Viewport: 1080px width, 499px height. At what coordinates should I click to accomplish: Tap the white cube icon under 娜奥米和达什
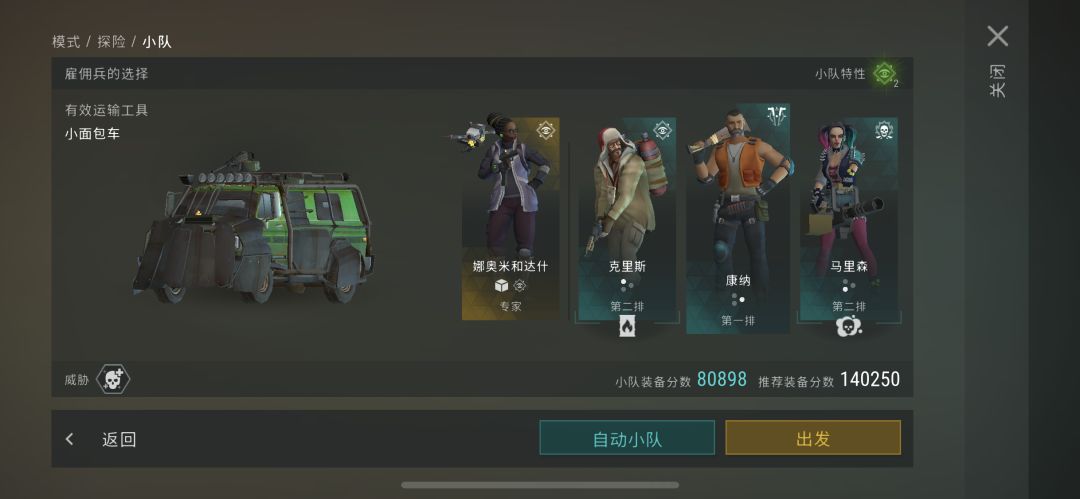[x=501, y=285]
